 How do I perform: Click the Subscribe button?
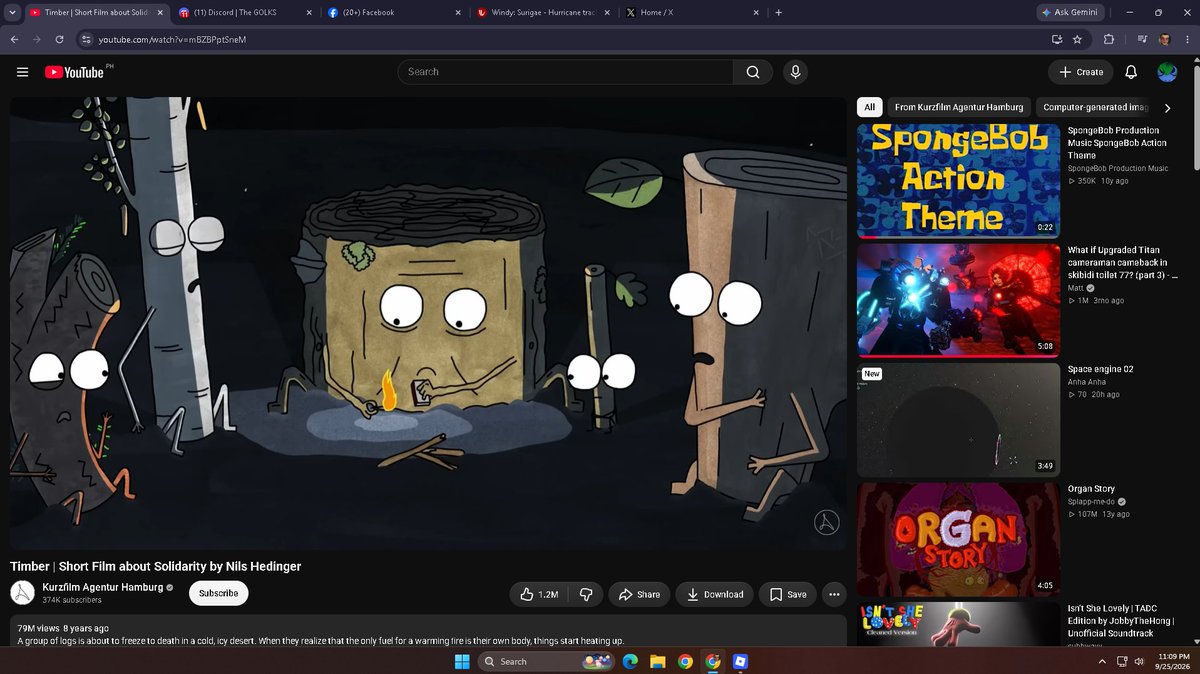coord(218,593)
